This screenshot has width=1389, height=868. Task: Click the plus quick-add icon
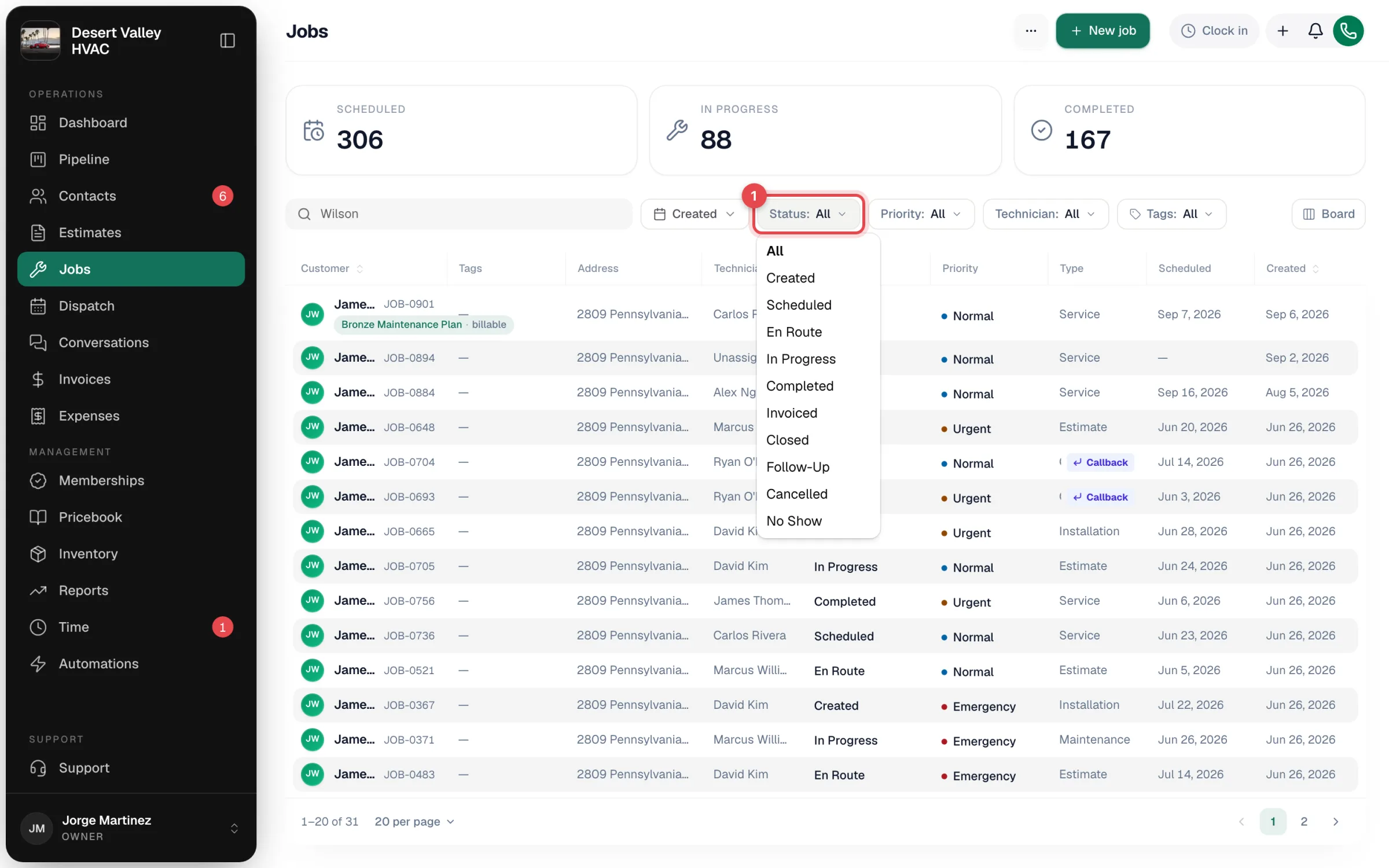click(x=1283, y=31)
